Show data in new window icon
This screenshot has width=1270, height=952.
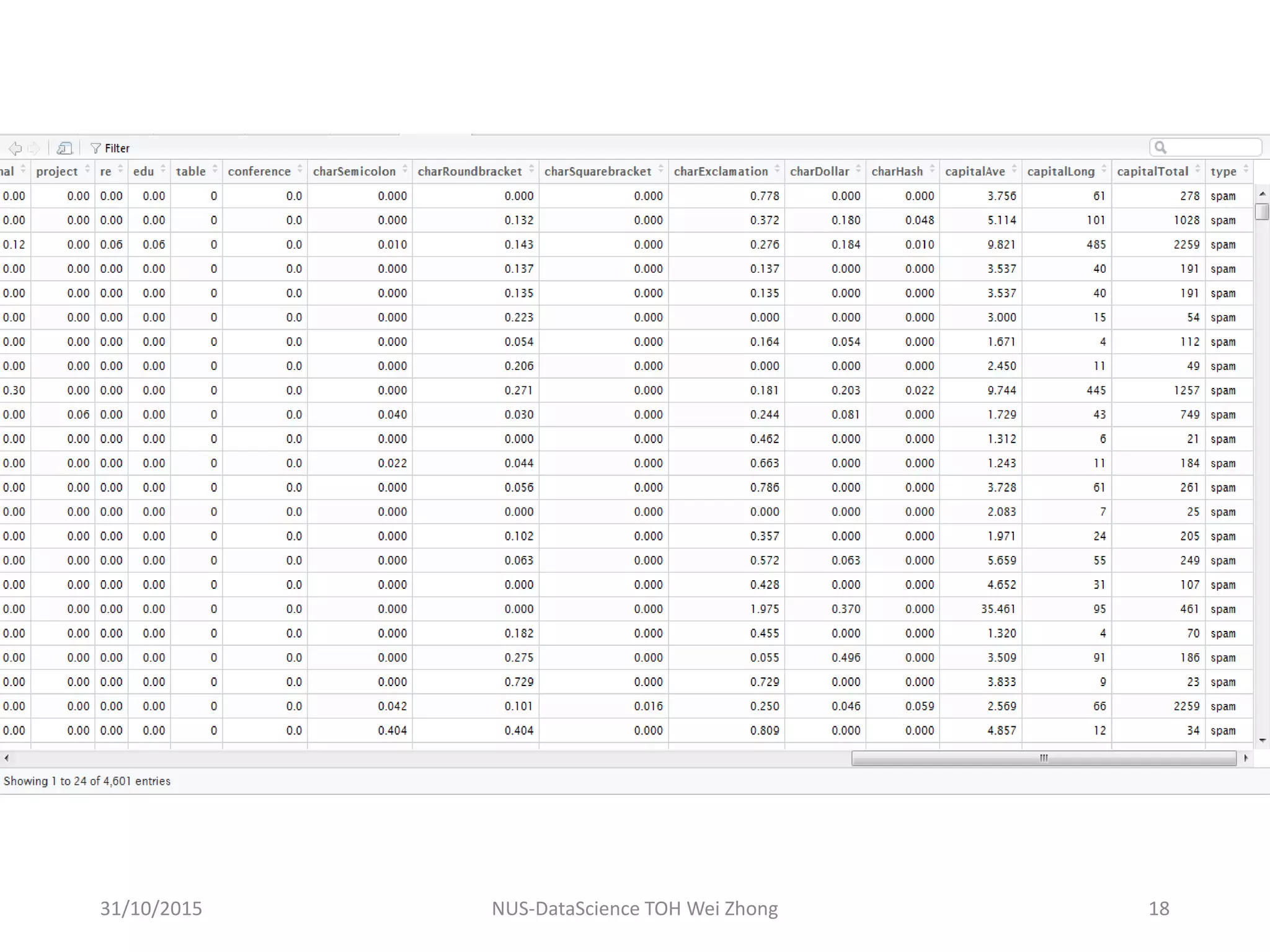click(64, 148)
